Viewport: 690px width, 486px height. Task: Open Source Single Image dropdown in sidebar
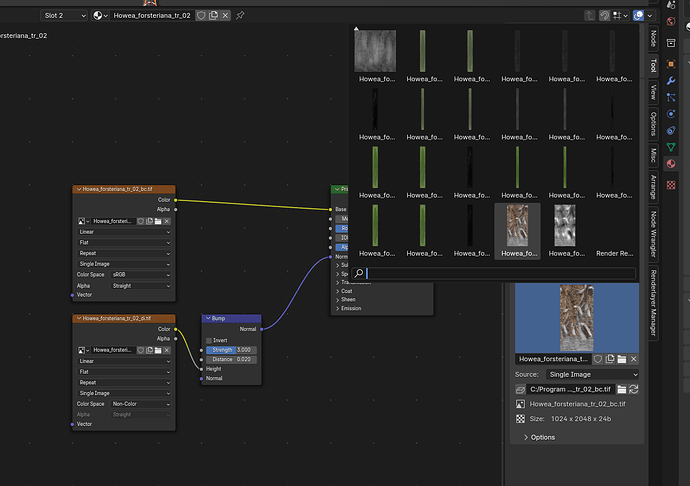[592, 375]
